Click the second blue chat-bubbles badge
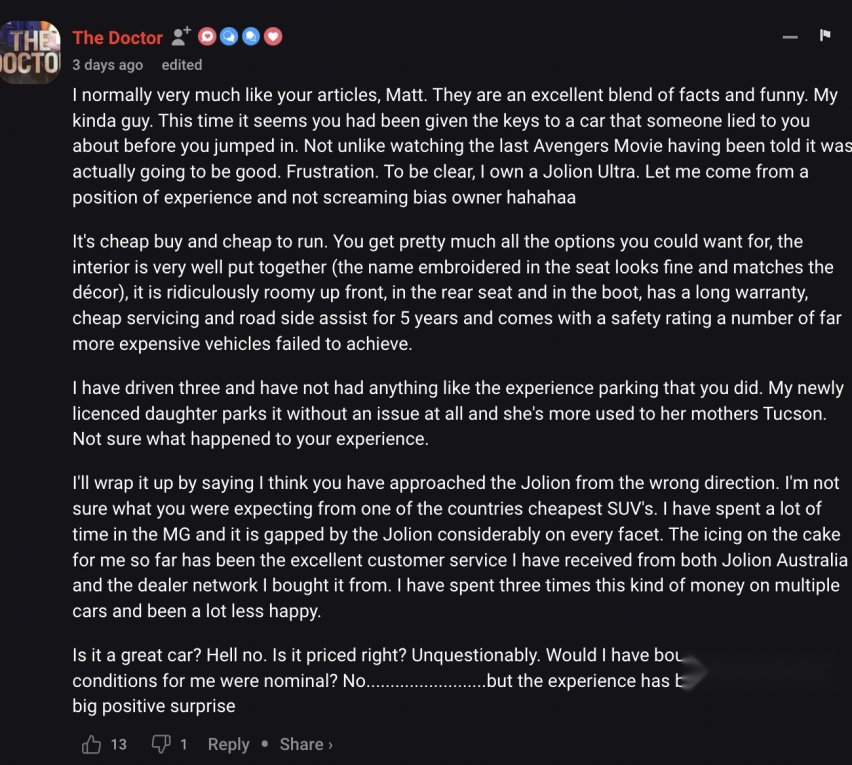The width and height of the screenshot is (852, 765). coord(250,36)
